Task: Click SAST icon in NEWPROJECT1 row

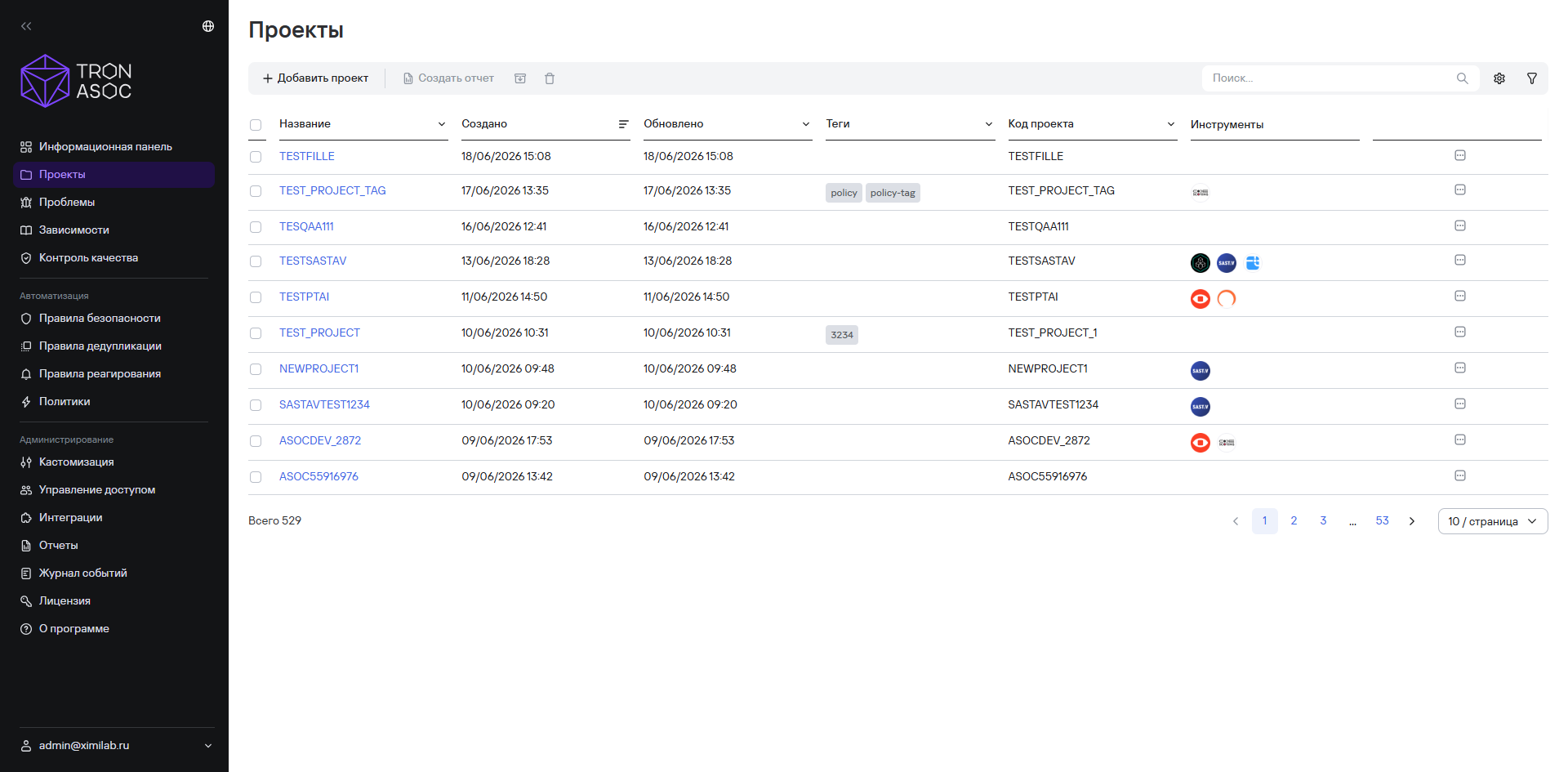Action: 1200,371
